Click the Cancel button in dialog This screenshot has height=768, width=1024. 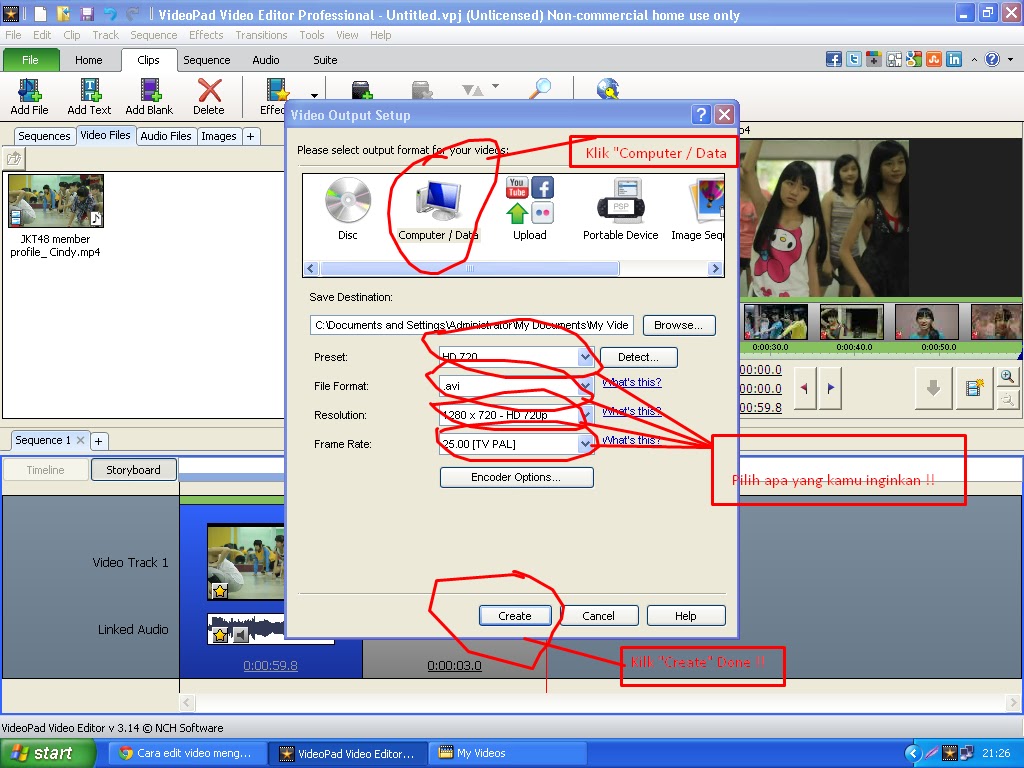[598, 616]
